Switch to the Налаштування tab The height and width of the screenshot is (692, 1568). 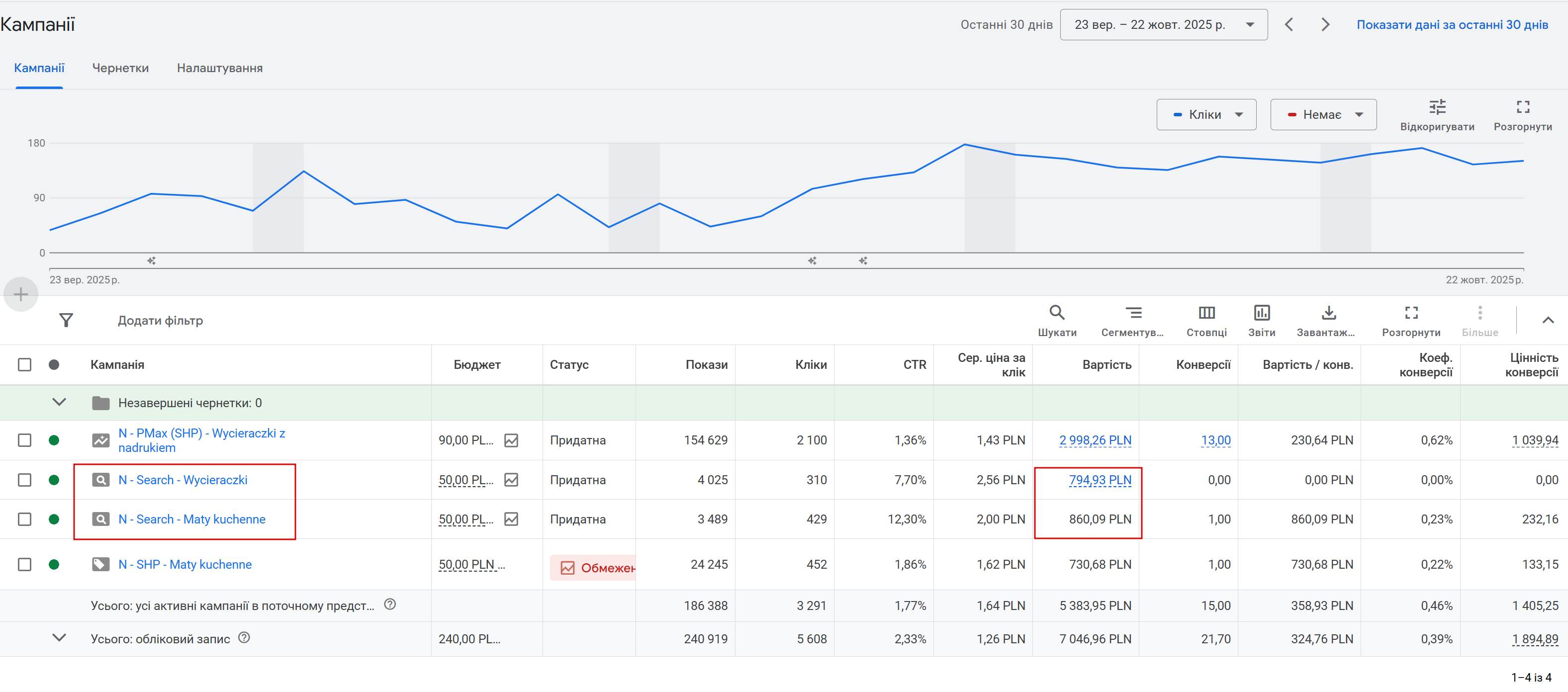pos(220,68)
